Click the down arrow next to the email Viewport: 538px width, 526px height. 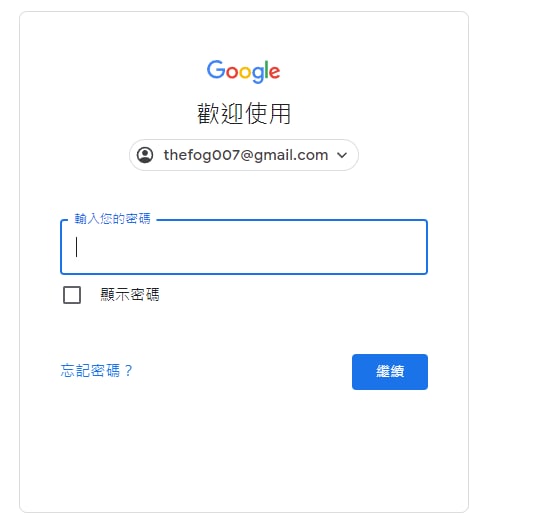click(x=342, y=155)
